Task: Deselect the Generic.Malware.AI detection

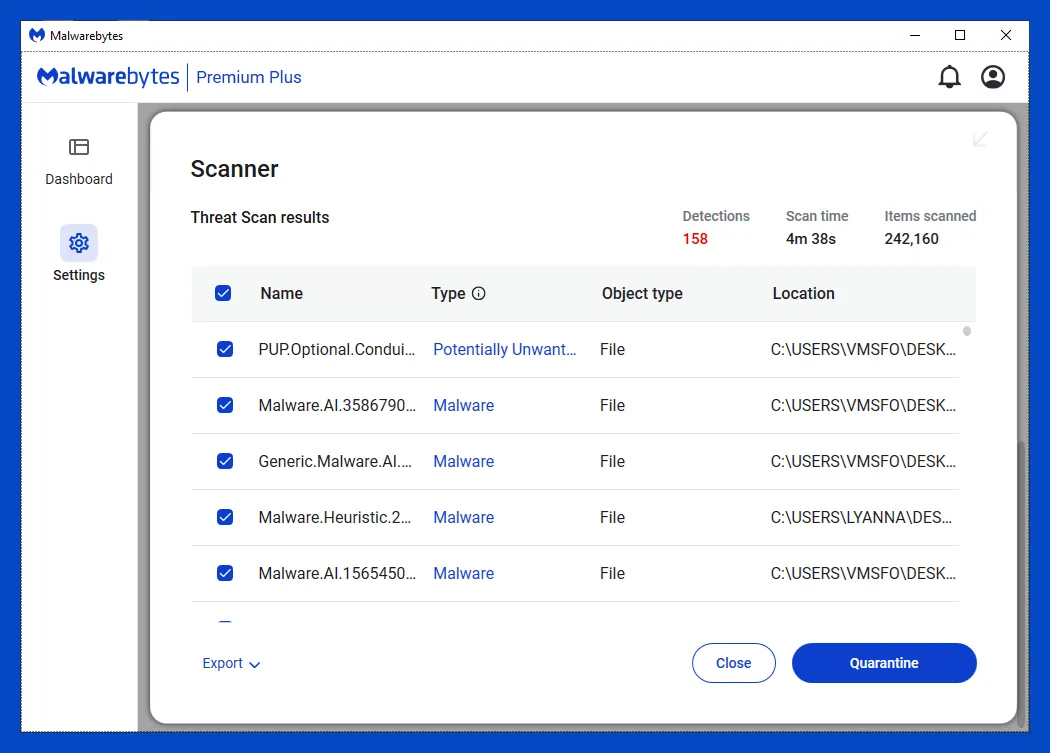Action: (225, 462)
